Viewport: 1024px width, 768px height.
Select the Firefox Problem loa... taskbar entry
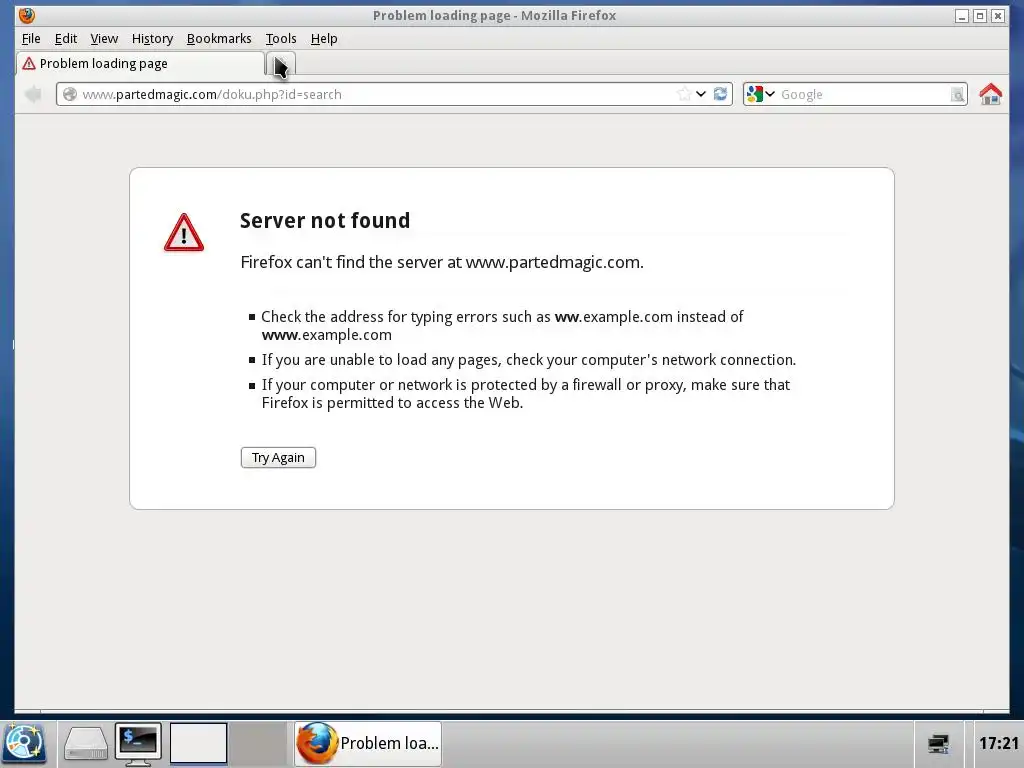(368, 743)
